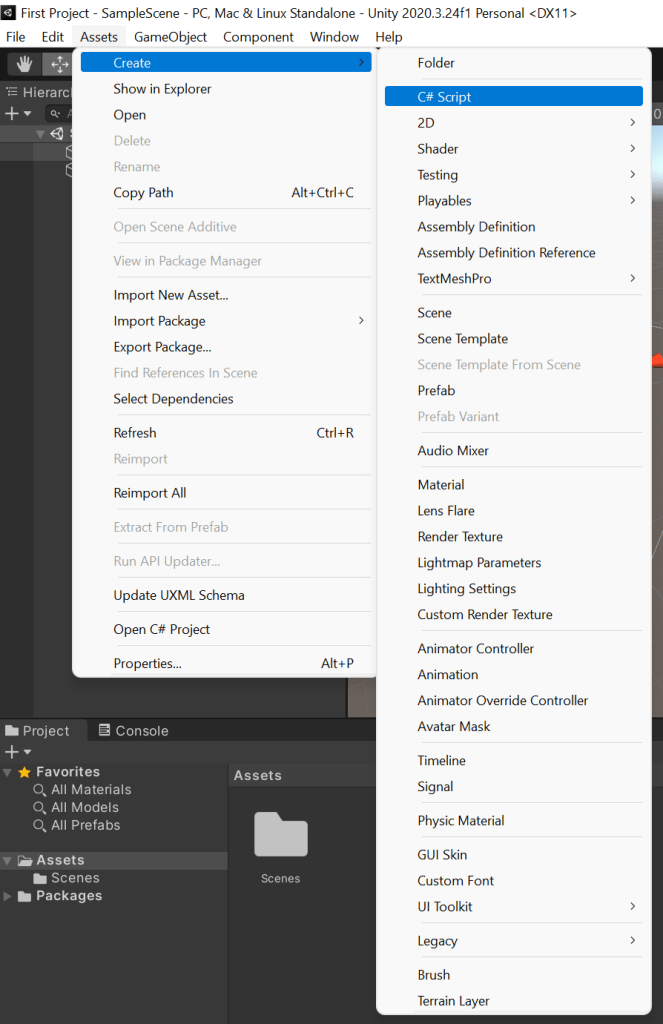Screen dimensions: 663x1024
Task: Expand the Legacy submenu
Action: pos(514,940)
